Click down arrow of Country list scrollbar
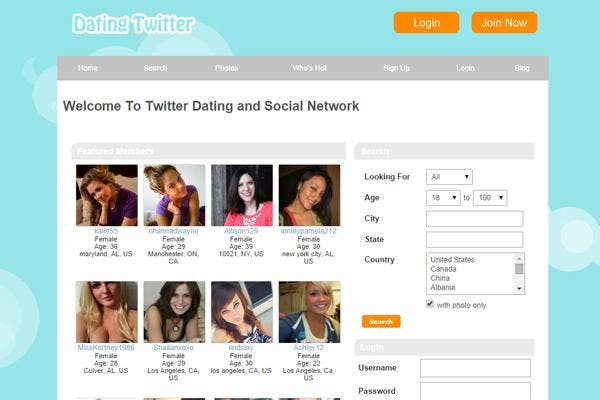 519,288
